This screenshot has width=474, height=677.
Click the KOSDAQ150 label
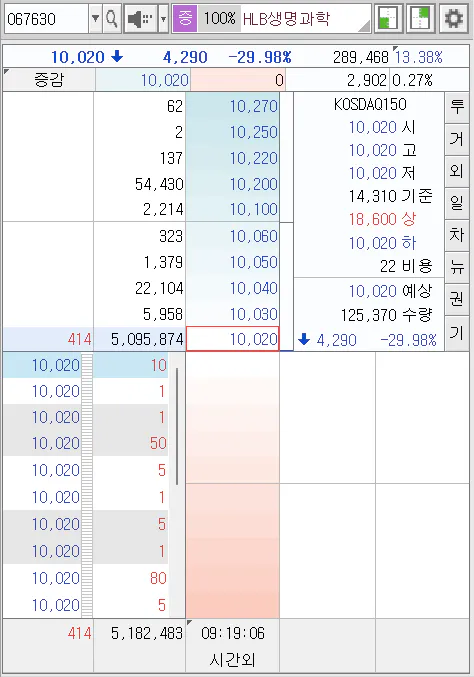tap(370, 104)
